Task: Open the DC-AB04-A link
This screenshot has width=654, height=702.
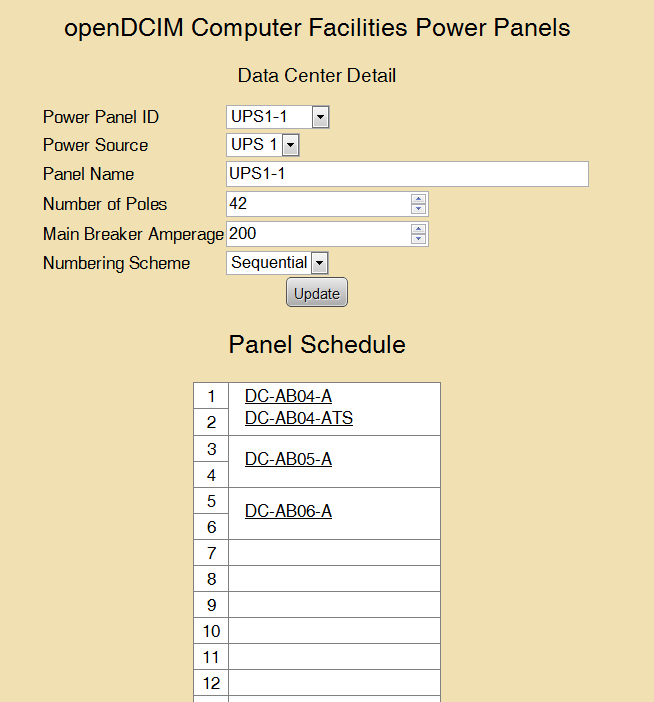Action: 288,396
